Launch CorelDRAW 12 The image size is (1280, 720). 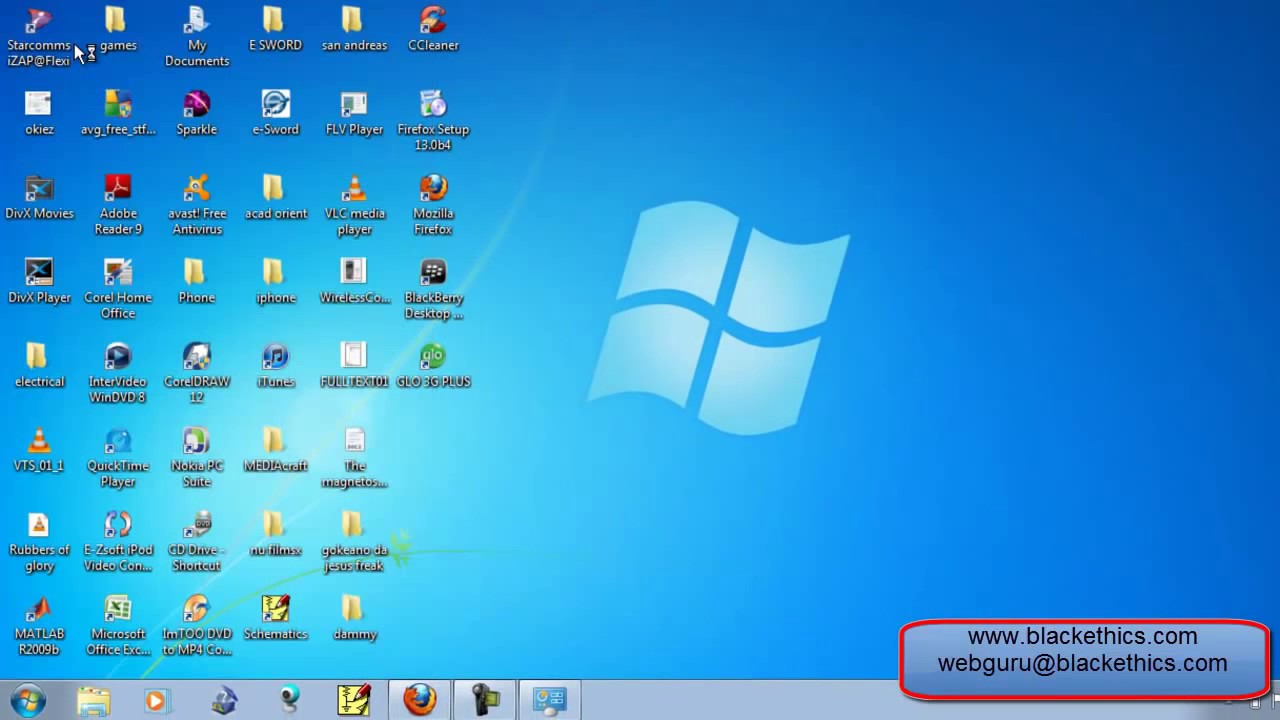[197, 373]
